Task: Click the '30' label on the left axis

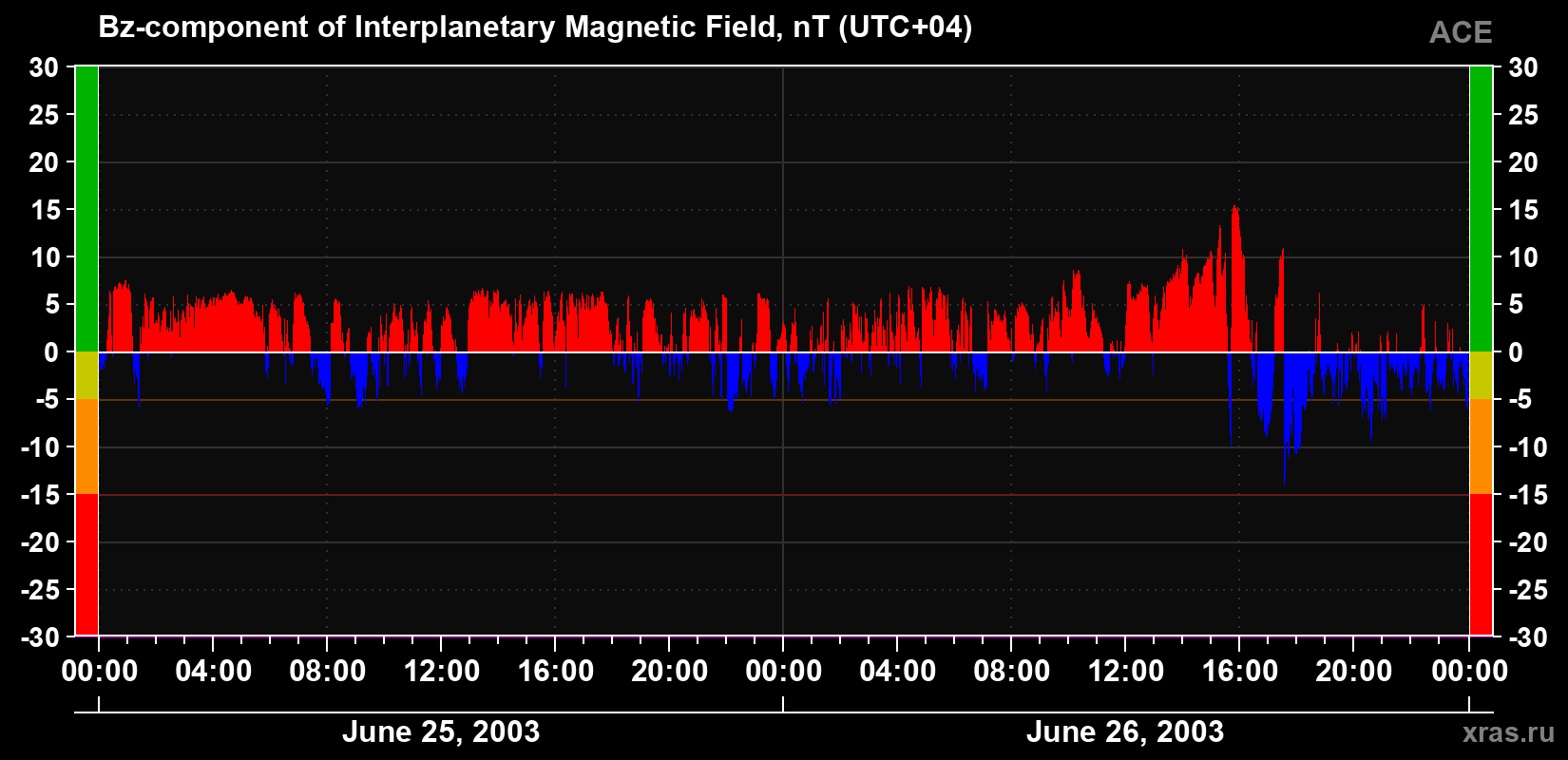Action: (x=44, y=67)
